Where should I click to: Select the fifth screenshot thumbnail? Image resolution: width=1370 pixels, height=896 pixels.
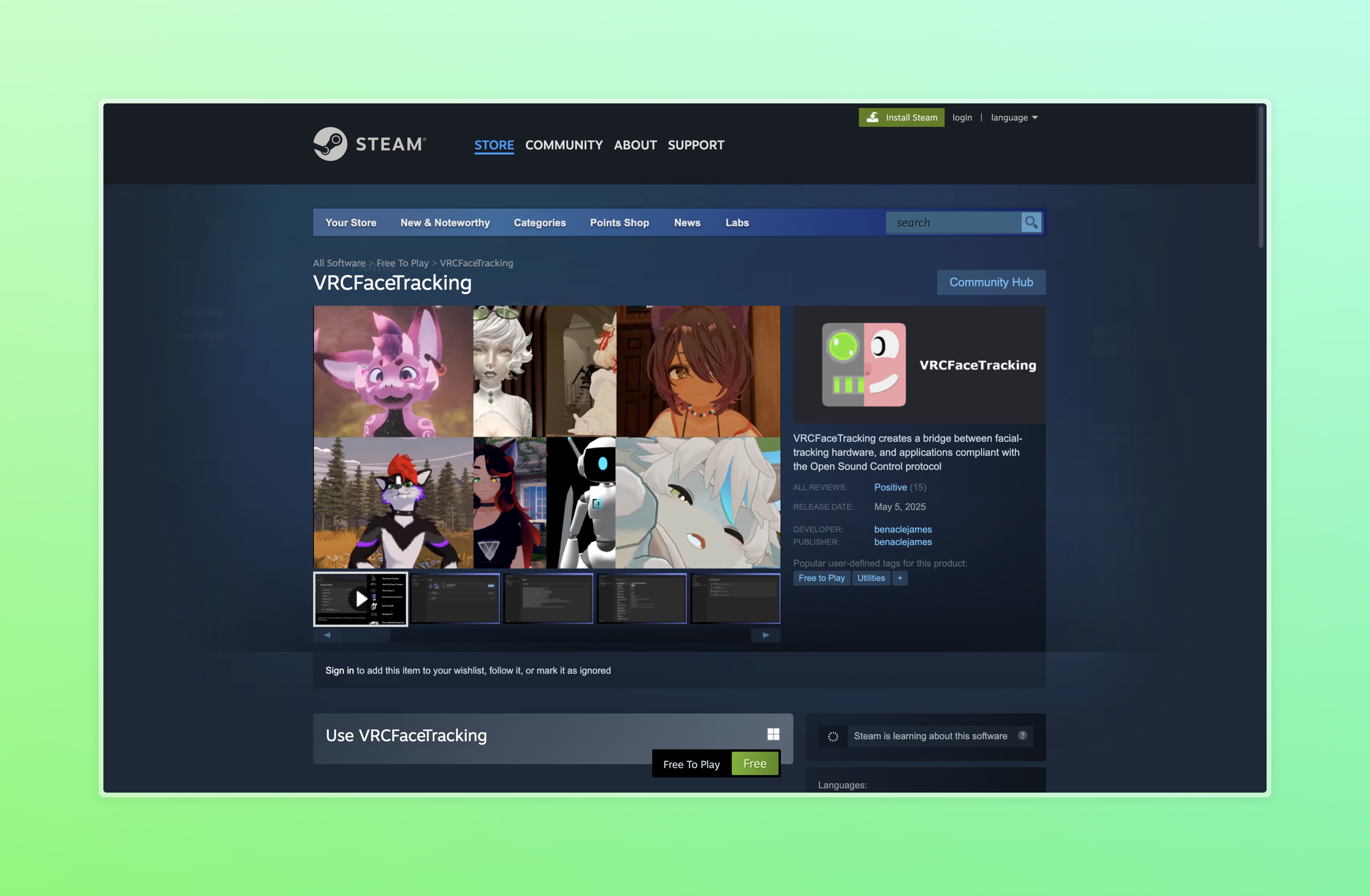click(736, 598)
